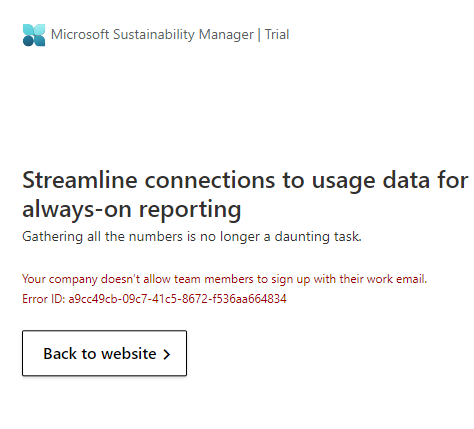This screenshot has width=474, height=429.
Task: Click the error GUID starting with a9cc49cb
Action: 177,299
